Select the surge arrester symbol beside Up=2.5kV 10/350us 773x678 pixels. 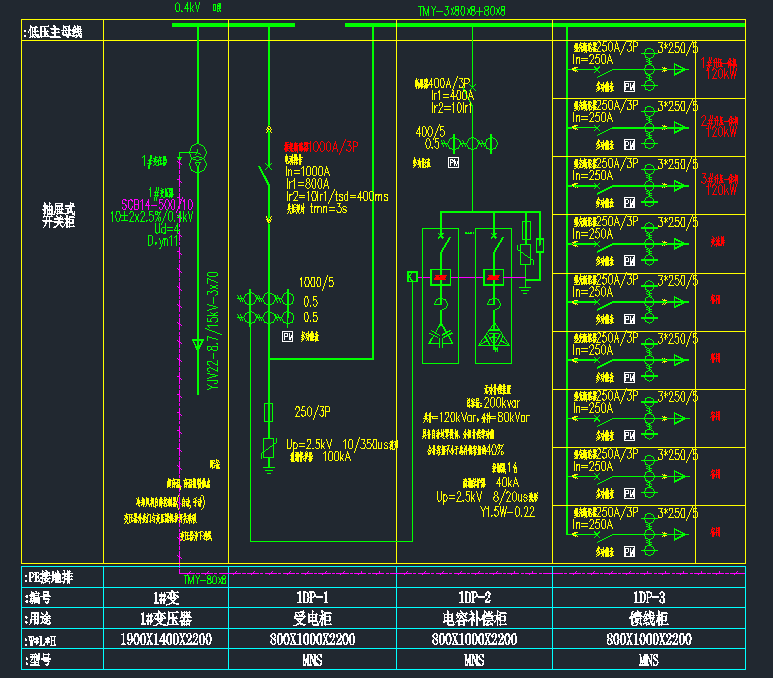tap(268, 448)
